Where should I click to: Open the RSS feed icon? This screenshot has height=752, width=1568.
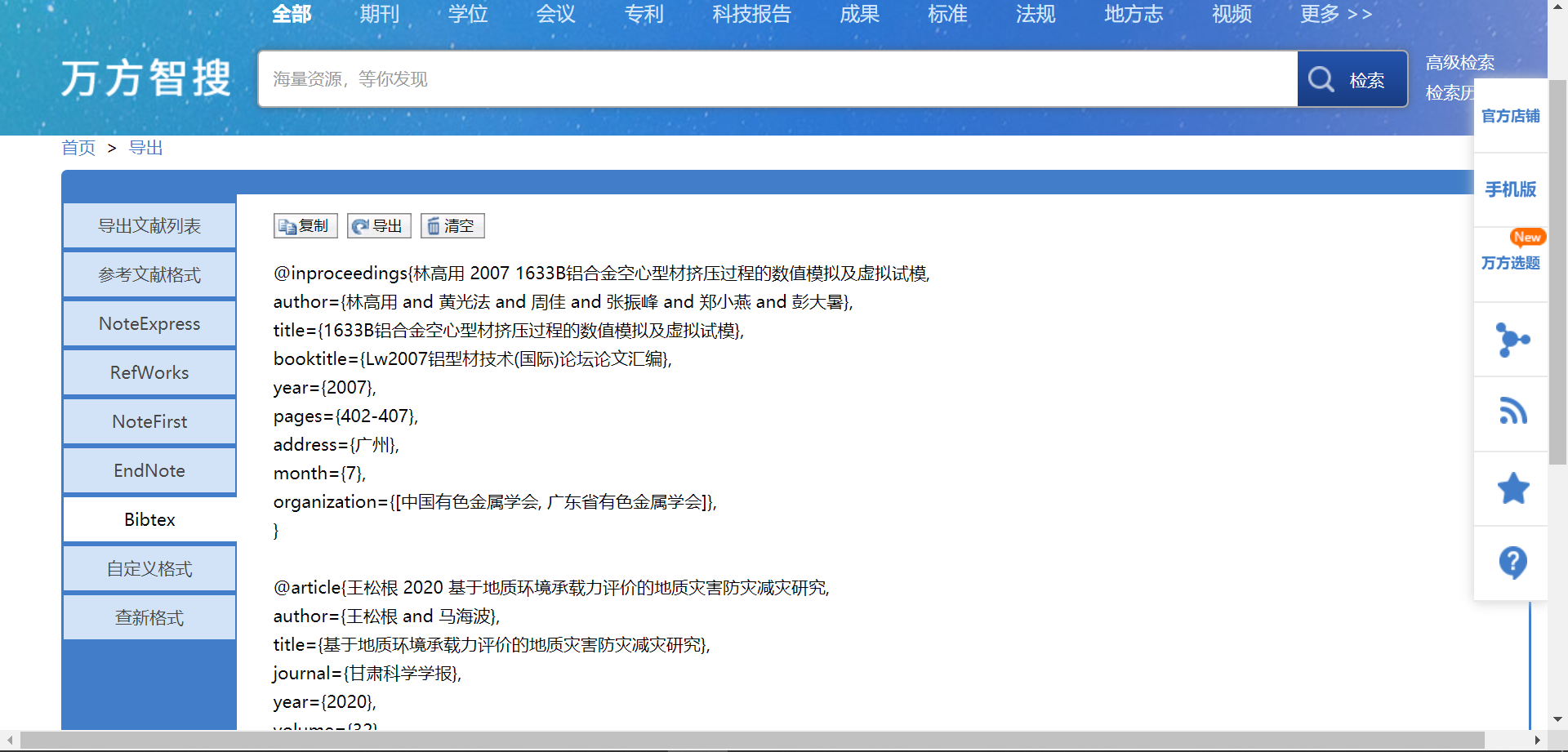tap(1512, 411)
